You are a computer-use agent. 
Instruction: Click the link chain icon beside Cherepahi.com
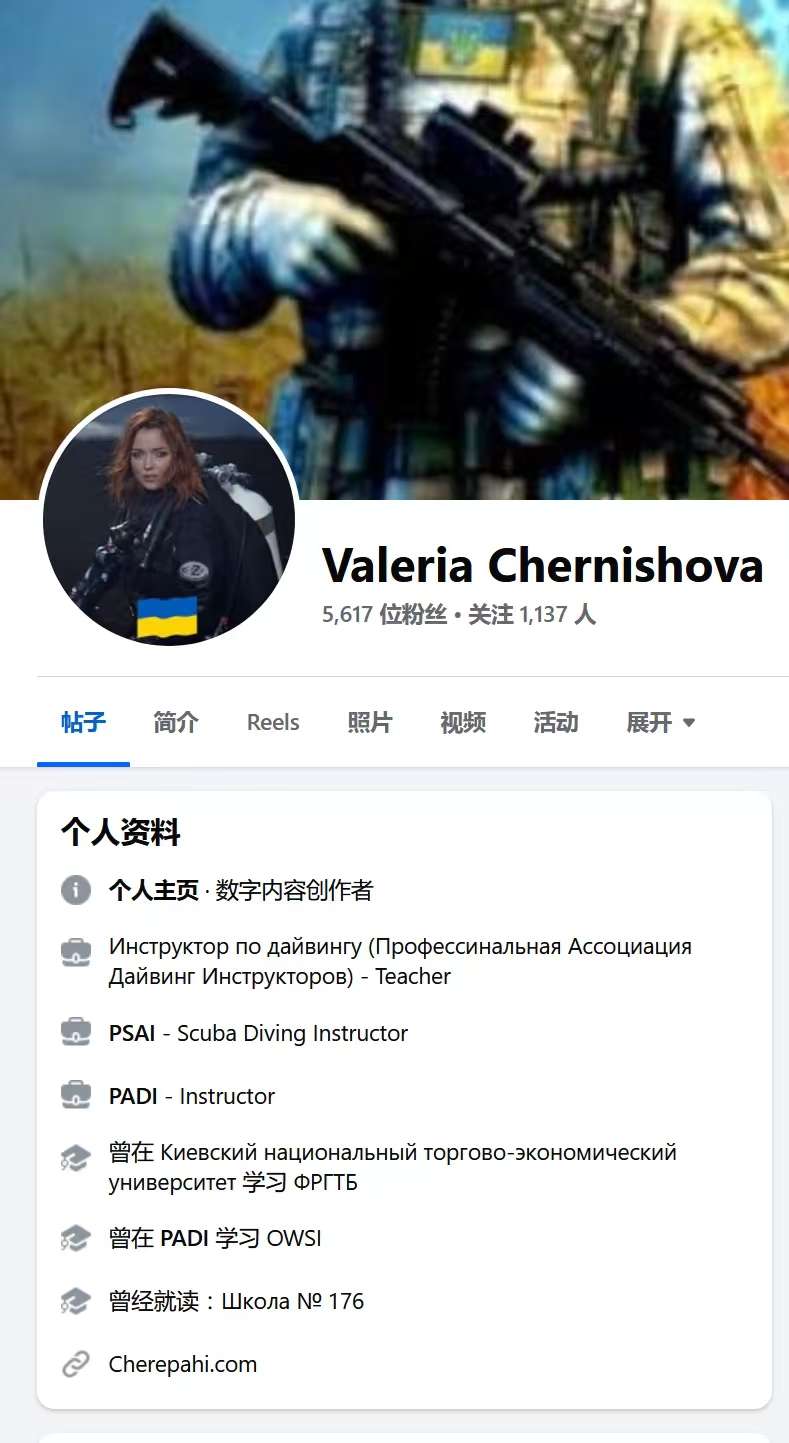(76, 1364)
